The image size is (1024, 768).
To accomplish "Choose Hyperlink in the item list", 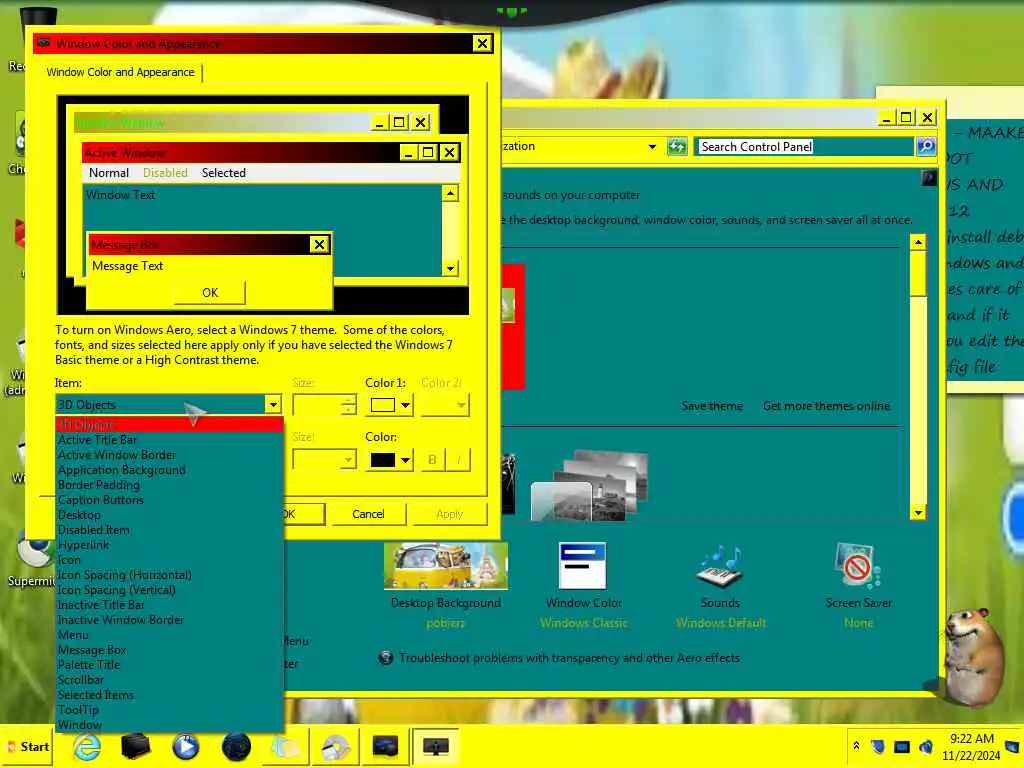I will [x=170, y=545].
